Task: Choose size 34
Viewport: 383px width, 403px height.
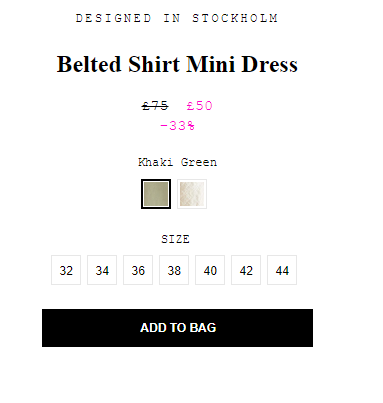Action: pos(102,270)
